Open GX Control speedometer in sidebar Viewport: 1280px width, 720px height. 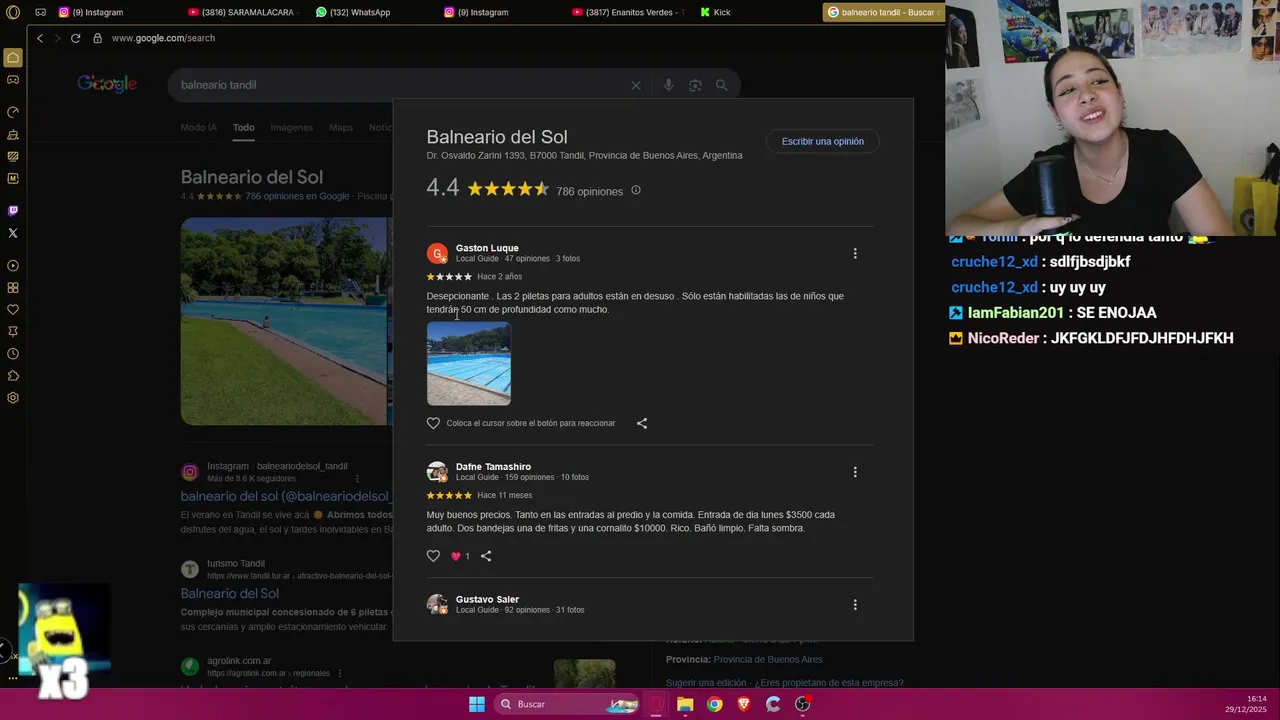pyautogui.click(x=13, y=112)
